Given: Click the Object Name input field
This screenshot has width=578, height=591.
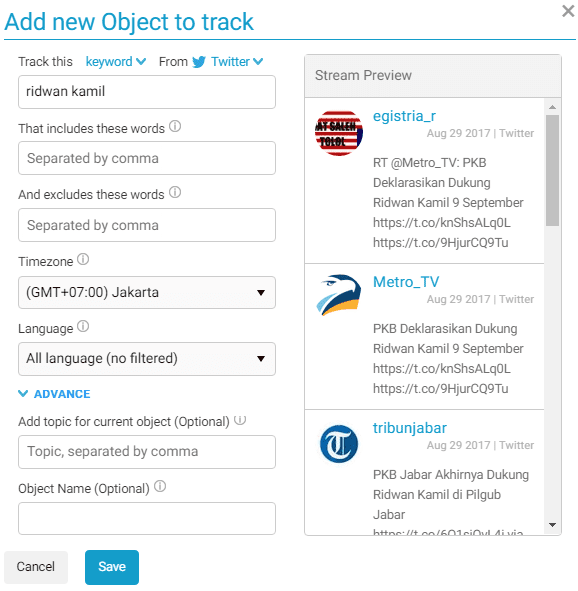Looking at the screenshot, I should coord(147,518).
